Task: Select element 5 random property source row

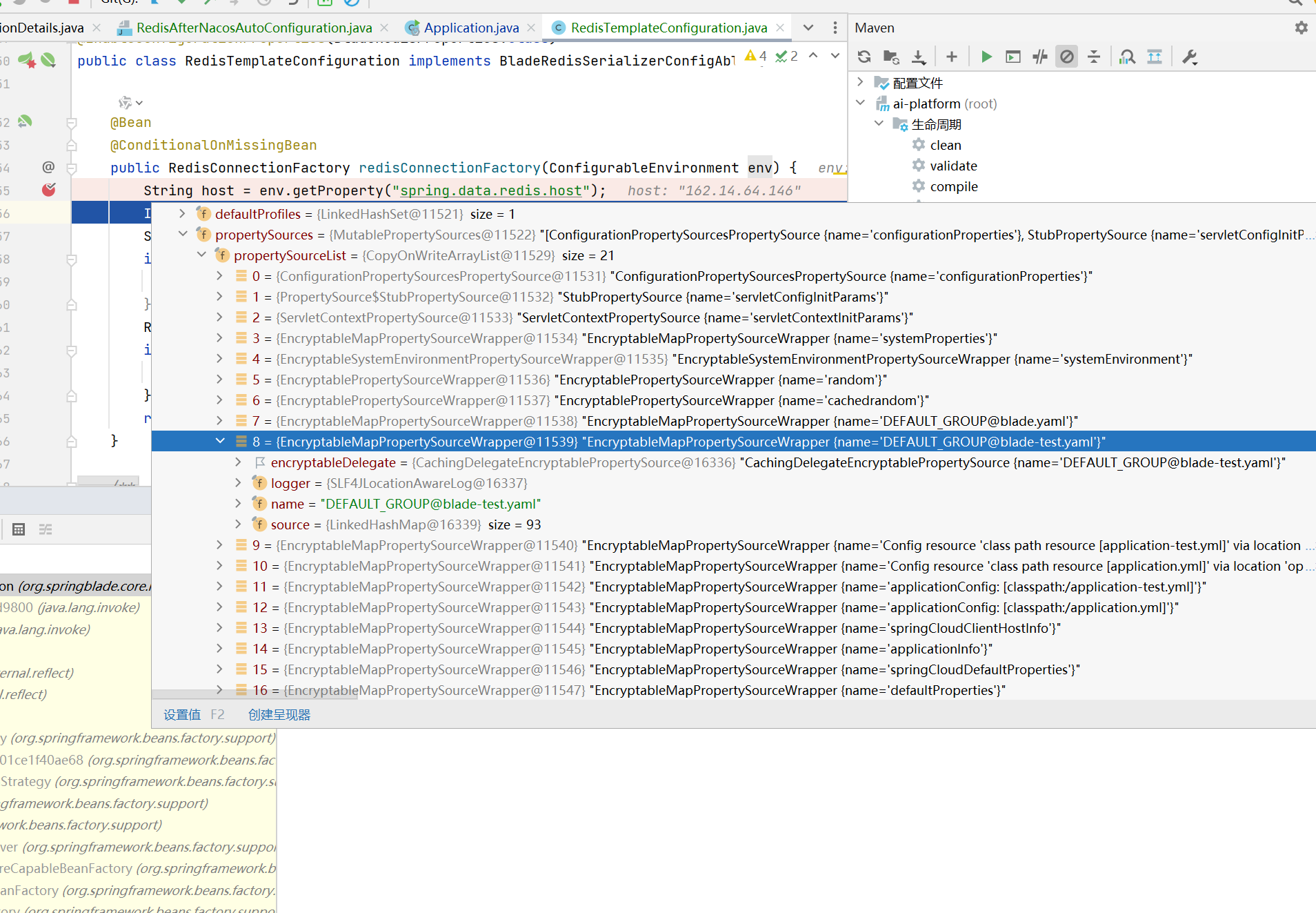Action: 734,380
